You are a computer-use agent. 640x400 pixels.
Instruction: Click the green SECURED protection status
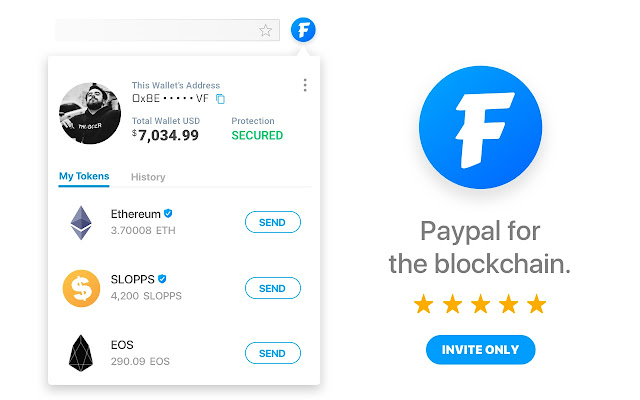click(257, 135)
